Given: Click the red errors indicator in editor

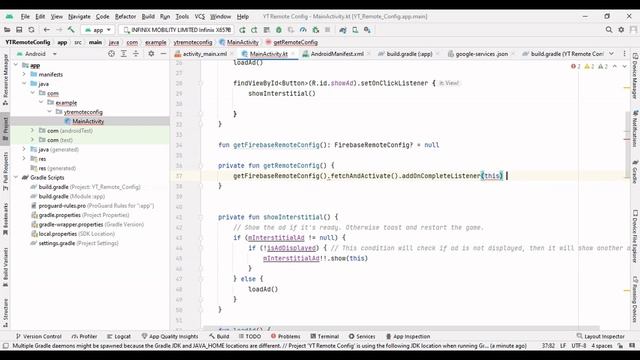Looking at the screenshot, I should coord(576,67).
